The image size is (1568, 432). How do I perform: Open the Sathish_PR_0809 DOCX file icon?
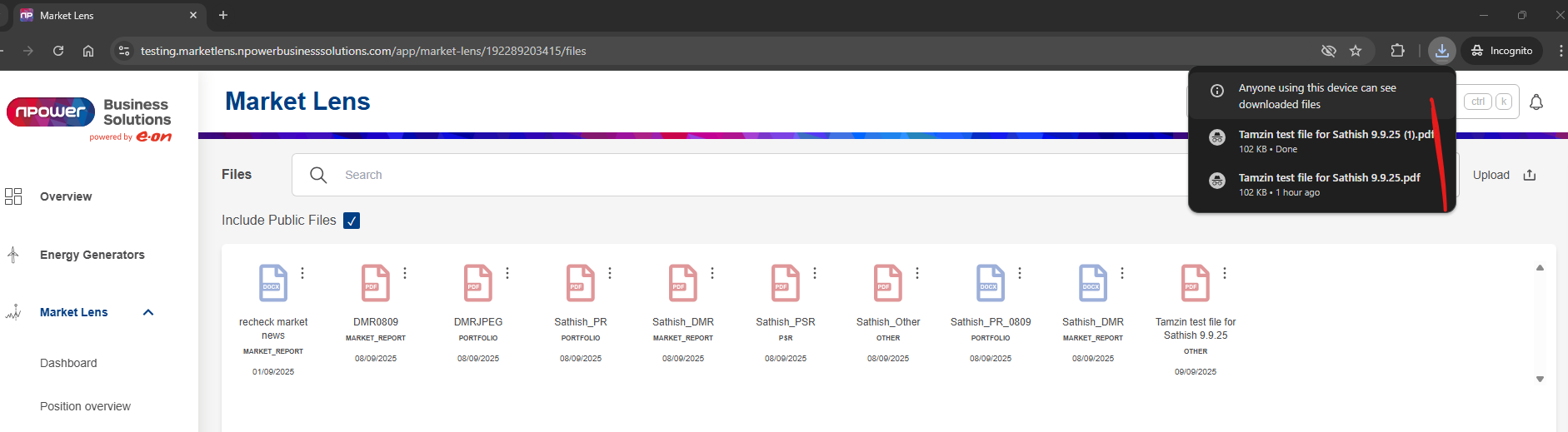coord(990,283)
